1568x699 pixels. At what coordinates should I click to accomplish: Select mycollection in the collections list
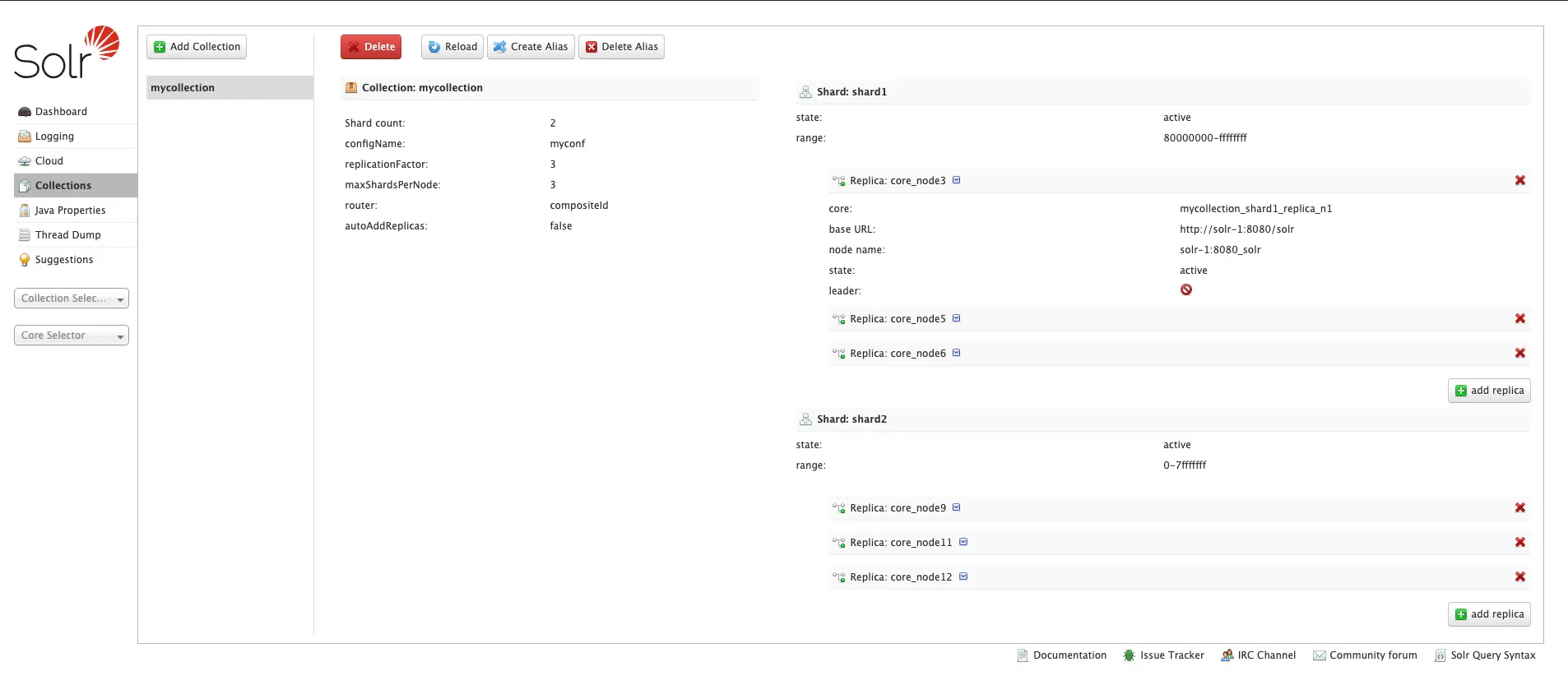point(230,88)
